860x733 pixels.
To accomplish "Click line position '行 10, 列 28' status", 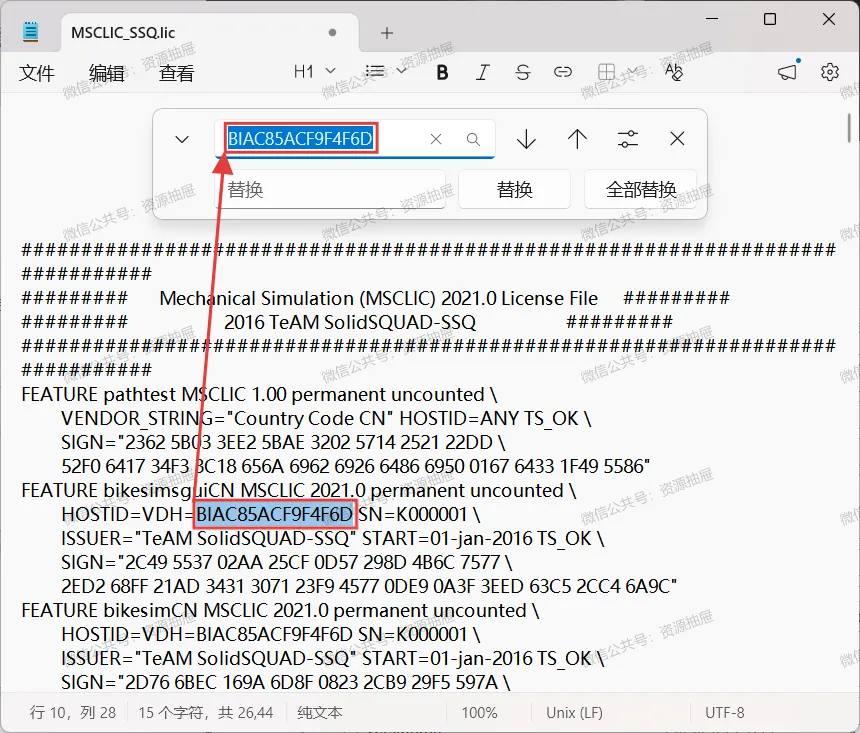I will pyautogui.click(x=73, y=713).
